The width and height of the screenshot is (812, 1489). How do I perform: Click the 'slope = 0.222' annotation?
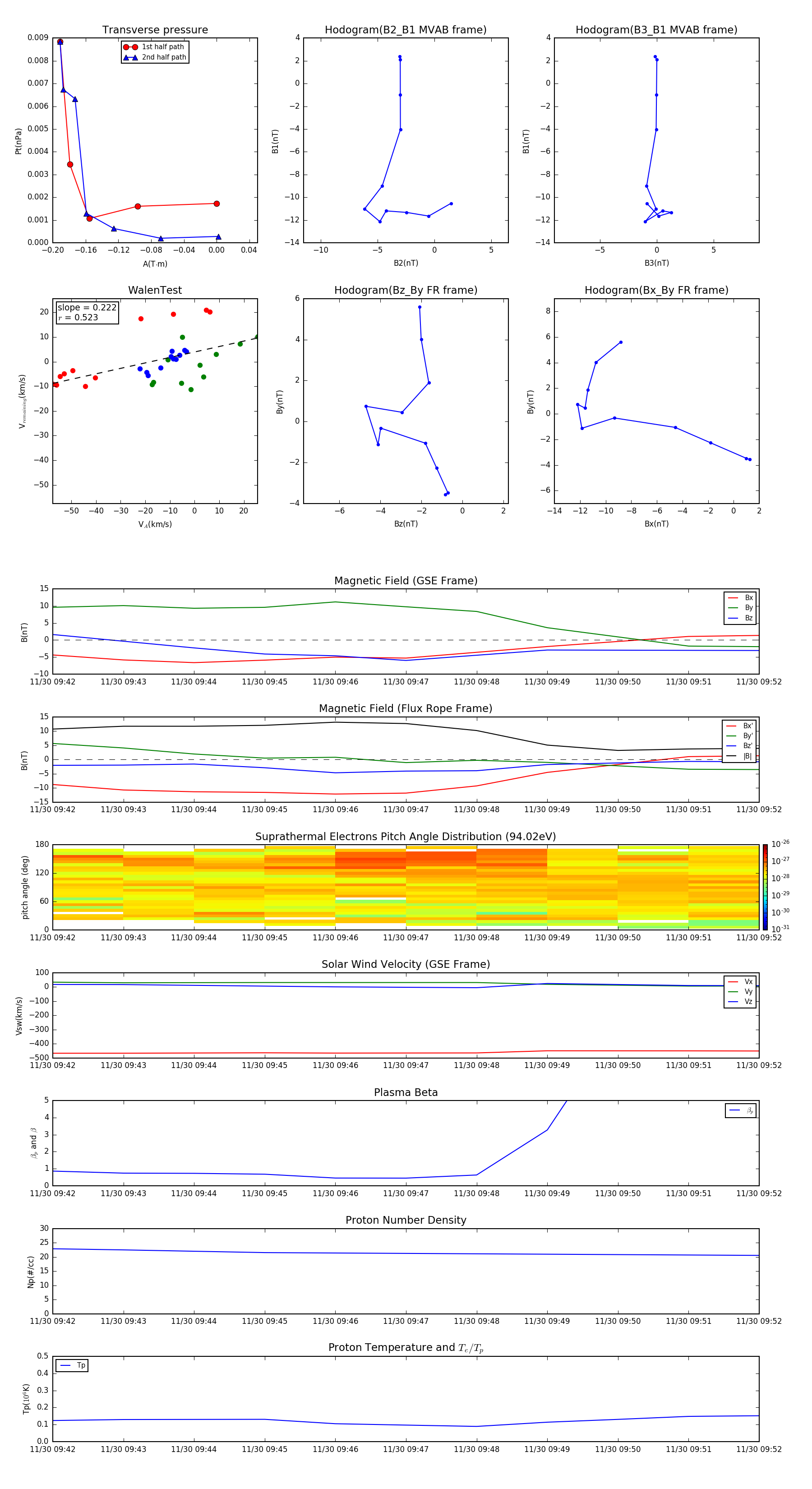(x=87, y=308)
